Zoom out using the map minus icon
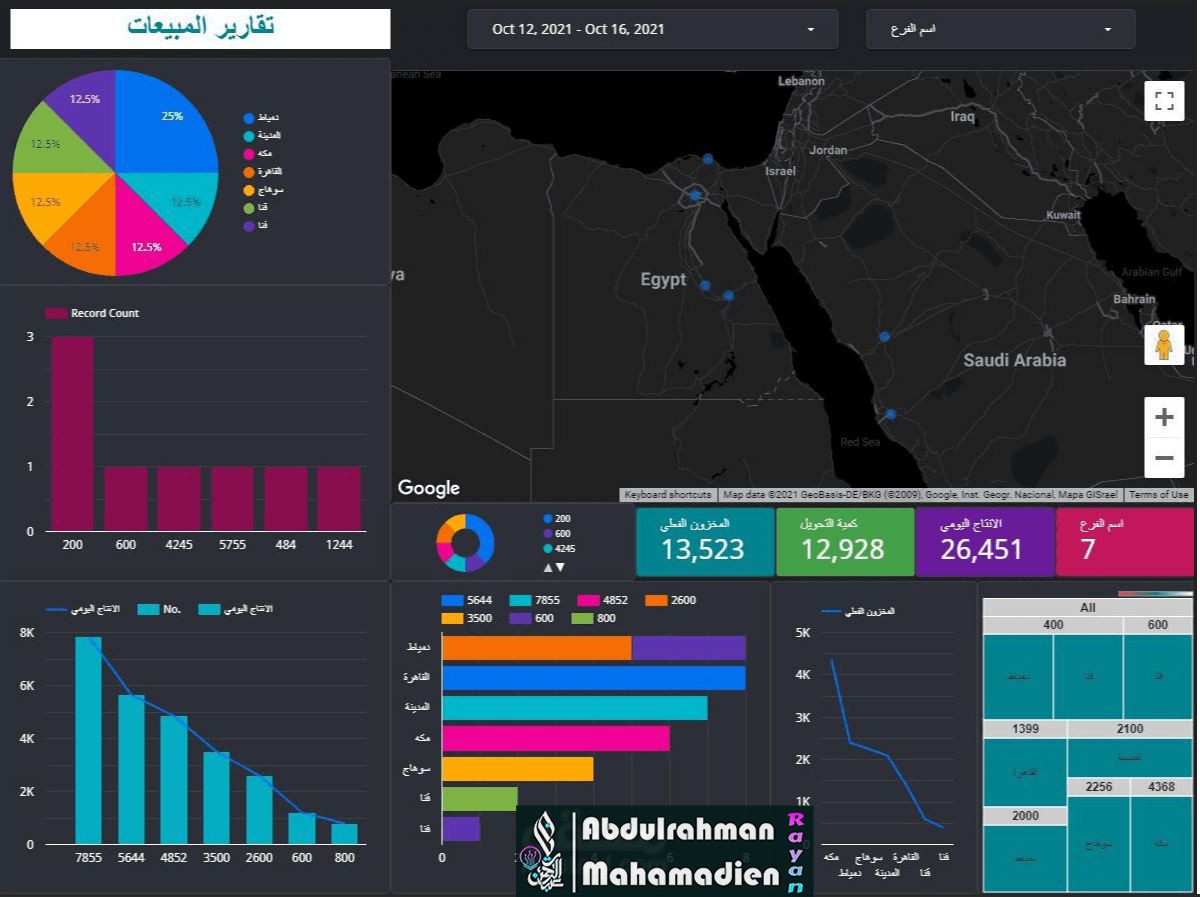Screen dimensions: 1200x897 [x=1163, y=457]
